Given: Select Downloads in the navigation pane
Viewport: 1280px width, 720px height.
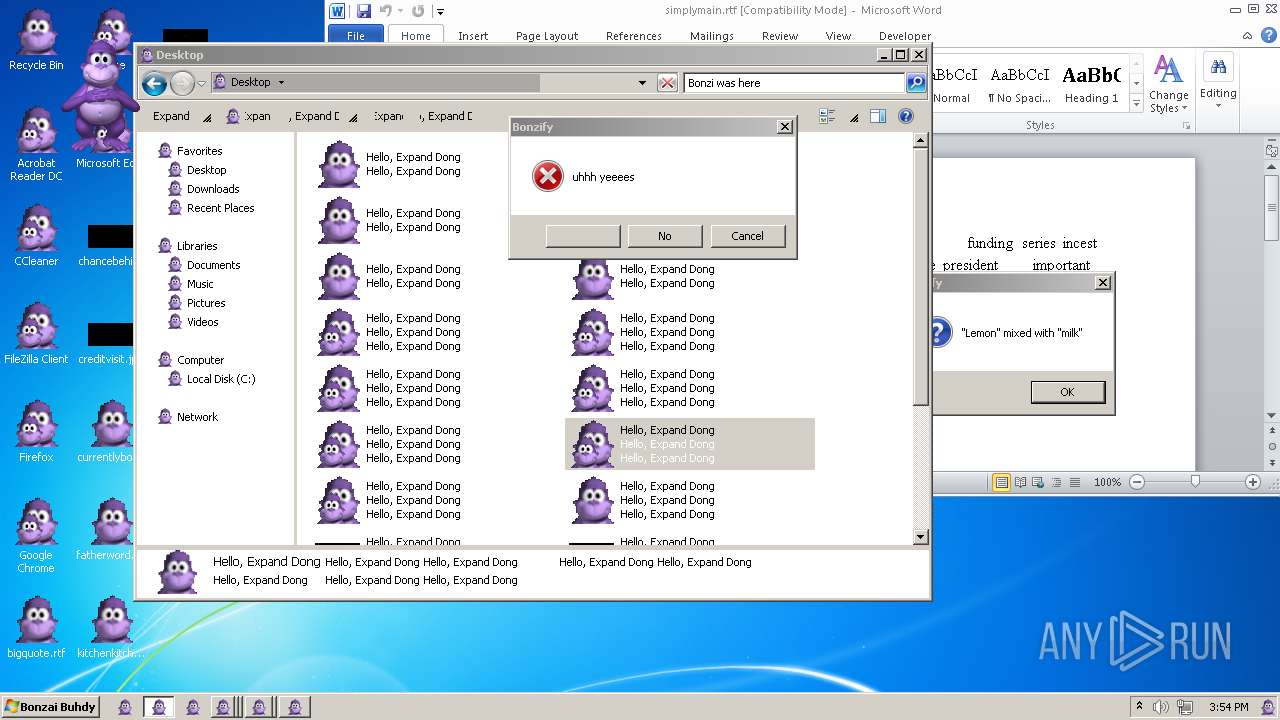Looking at the screenshot, I should pyautogui.click(x=213, y=189).
